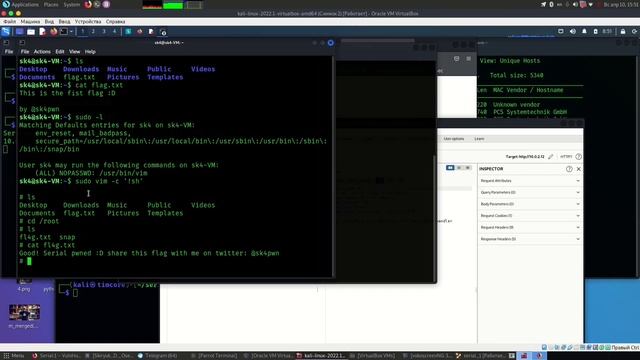The image size is (640, 360).
Task: Open terminal Edit menu
Action: click(60, 52)
